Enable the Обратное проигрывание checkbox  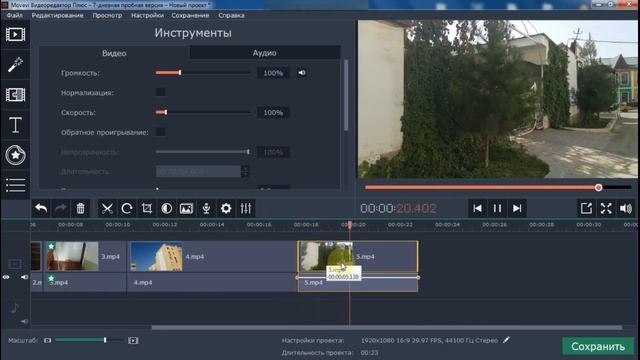[160, 132]
